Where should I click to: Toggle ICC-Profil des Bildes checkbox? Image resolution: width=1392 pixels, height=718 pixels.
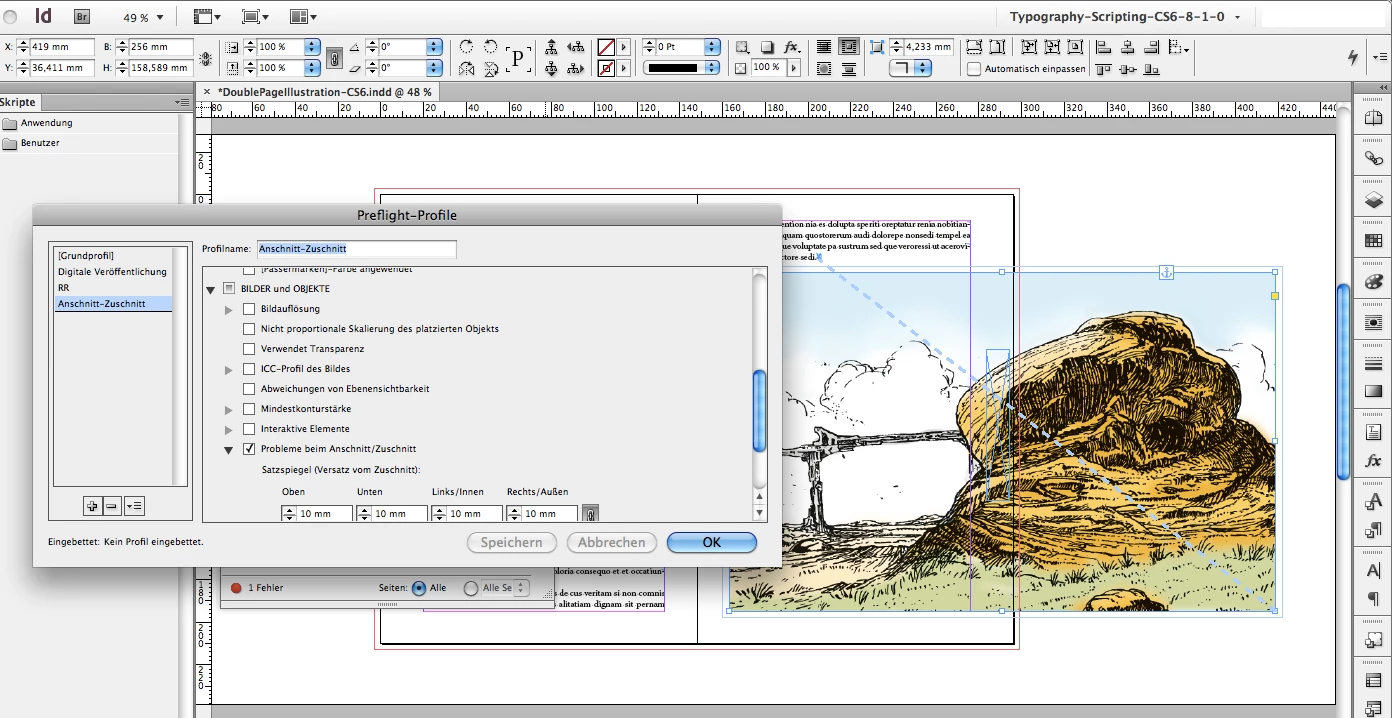pyautogui.click(x=250, y=369)
